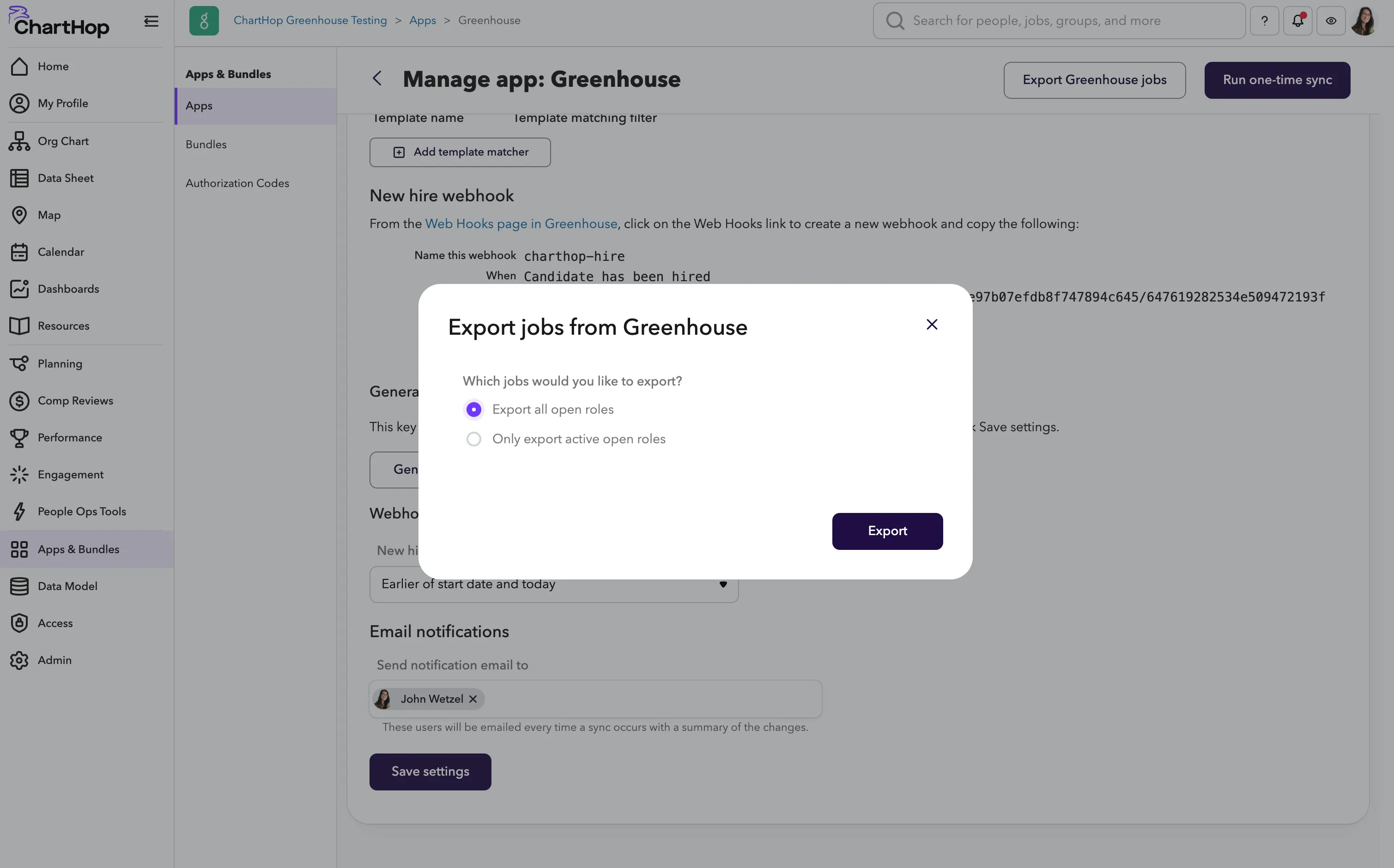Click the Performance trophy icon
Image resolution: width=1394 pixels, height=868 pixels.
pos(19,438)
